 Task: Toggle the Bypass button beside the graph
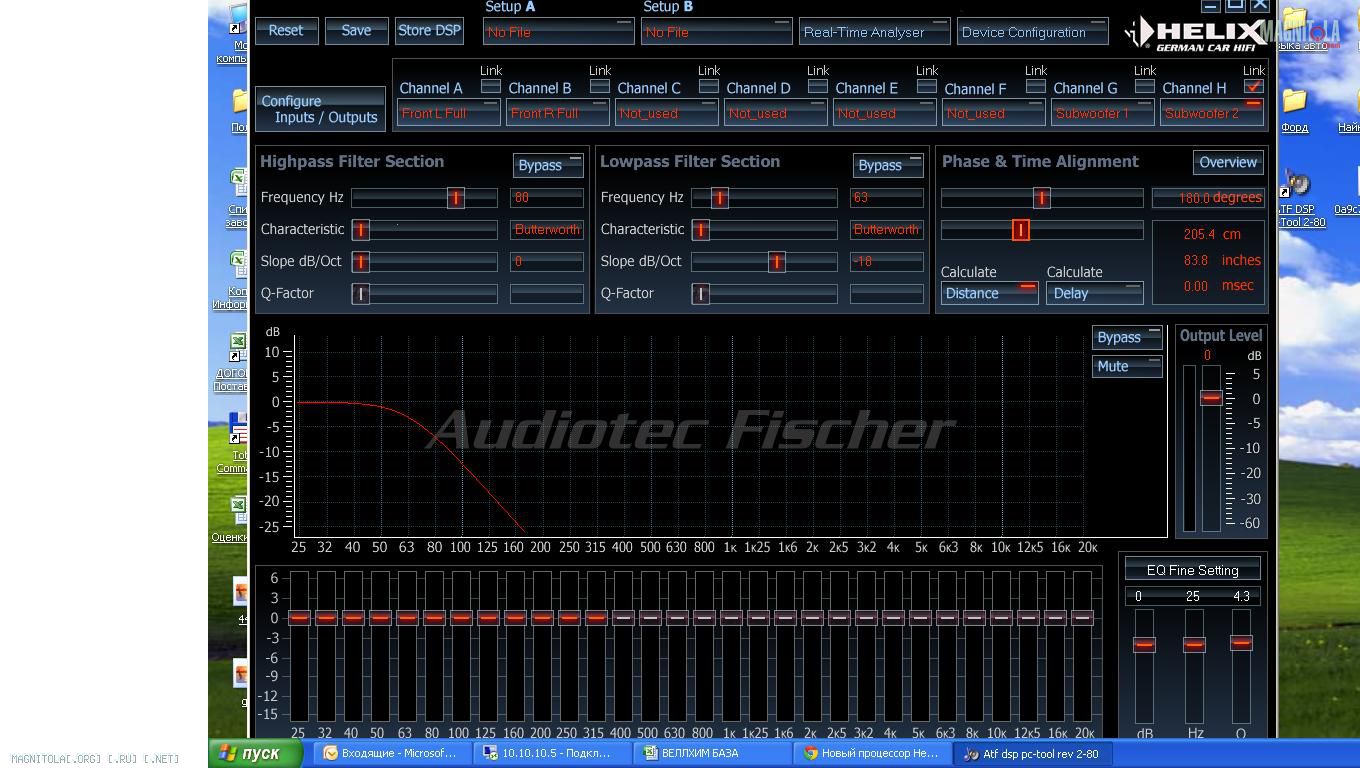(1127, 337)
